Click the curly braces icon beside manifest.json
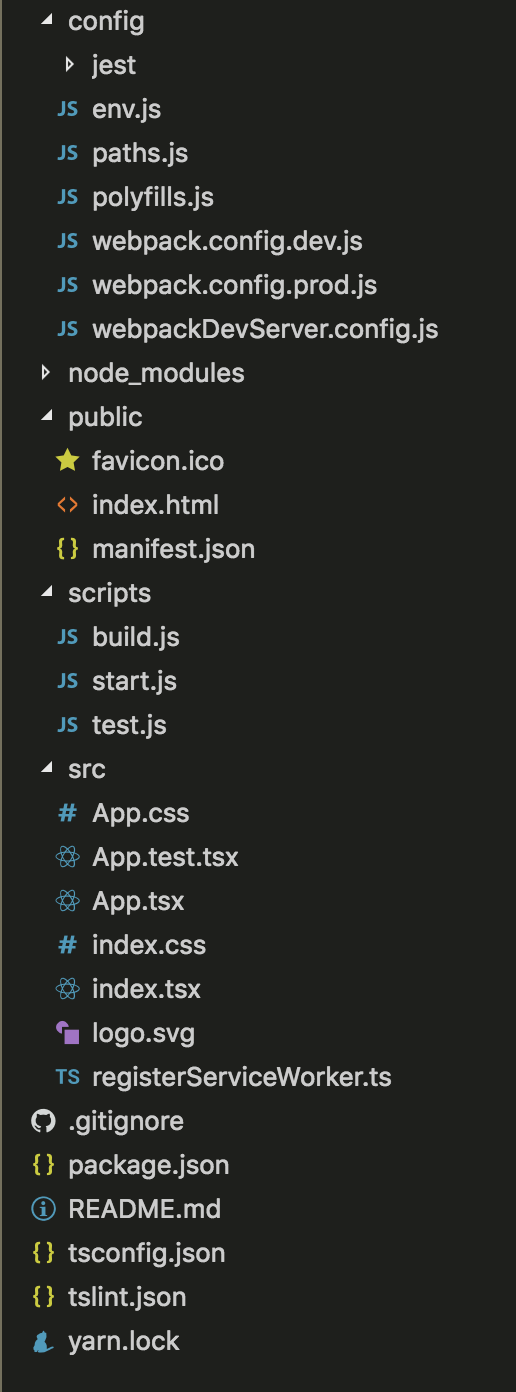This screenshot has height=1392, width=516. click(x=67, y=549)
